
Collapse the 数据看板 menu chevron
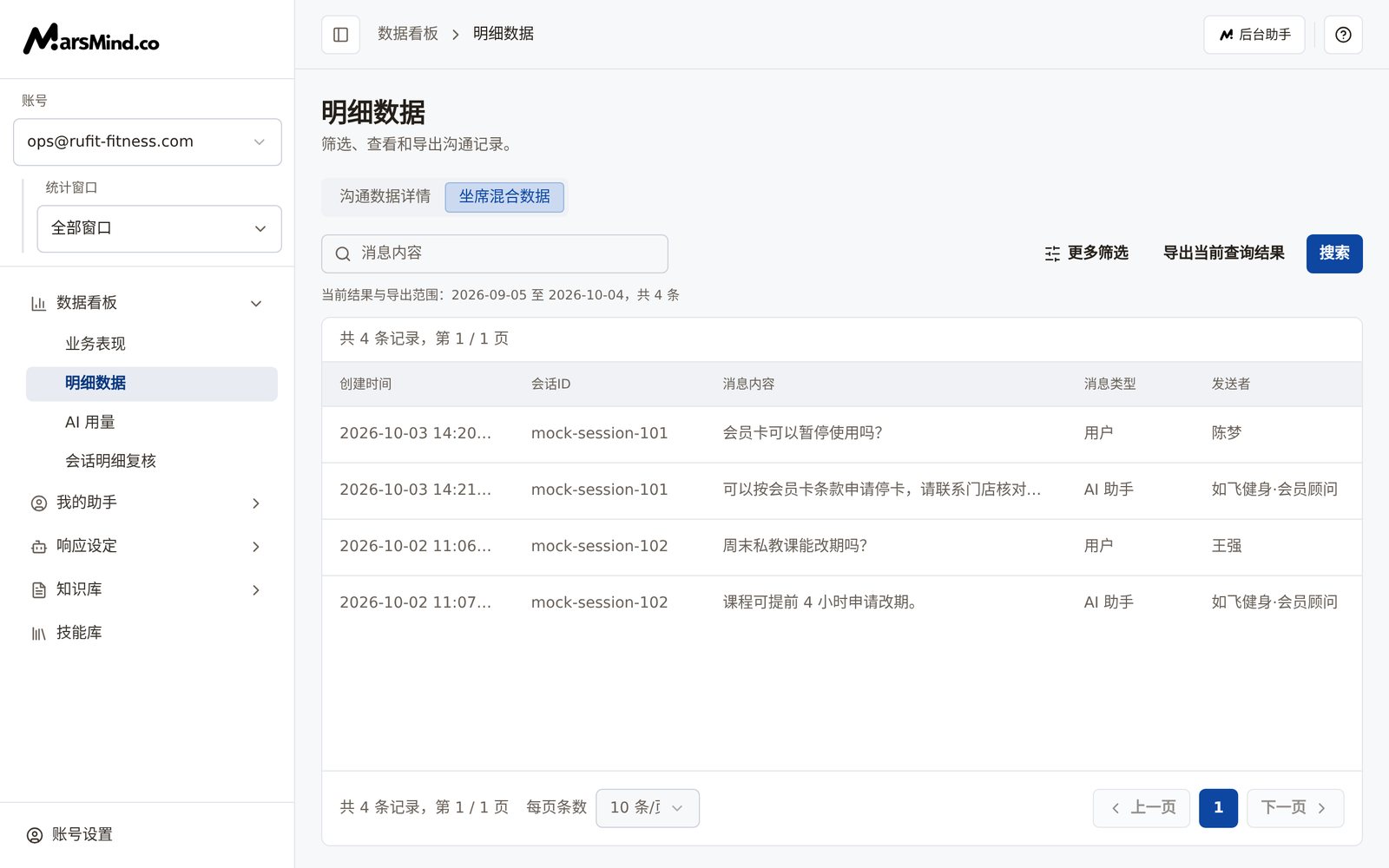256,303
